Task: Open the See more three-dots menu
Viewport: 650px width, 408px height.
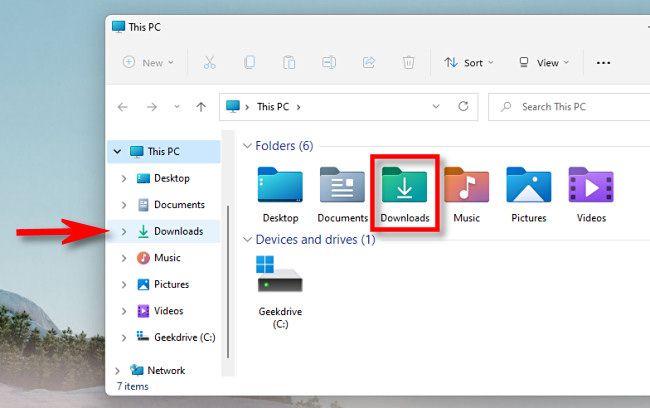Action: pos(603,63)
